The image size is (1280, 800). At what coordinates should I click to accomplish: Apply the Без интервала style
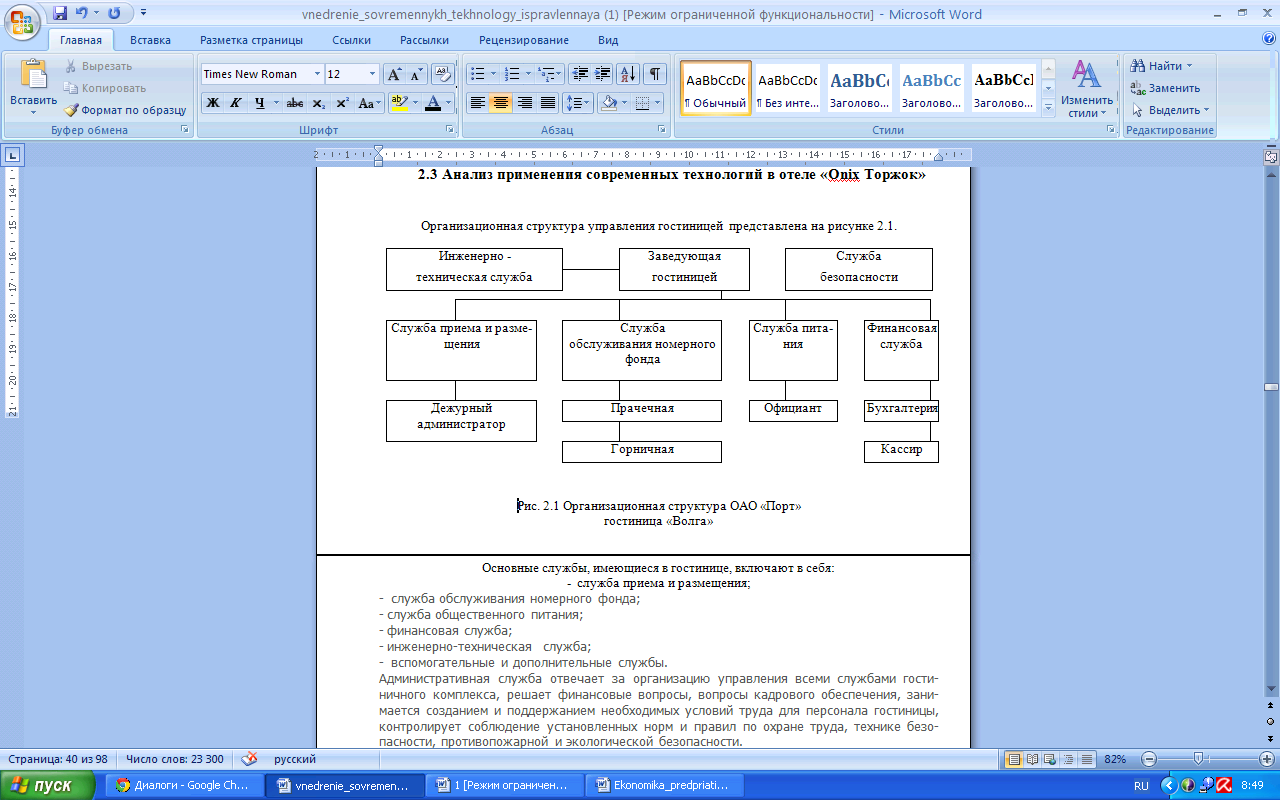pyautogui.click(x=787, y=88)
